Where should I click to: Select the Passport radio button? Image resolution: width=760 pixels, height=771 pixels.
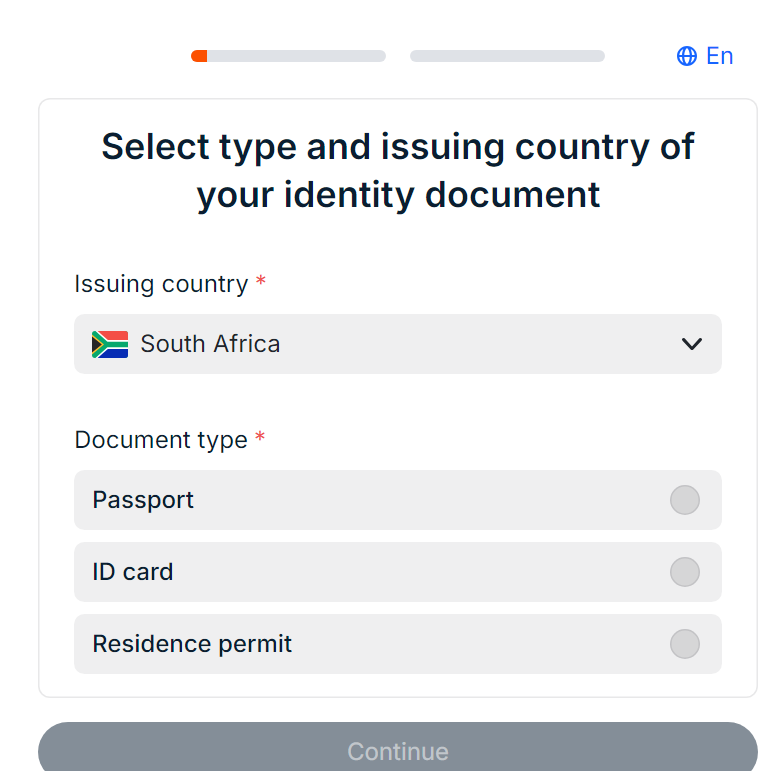684,500
